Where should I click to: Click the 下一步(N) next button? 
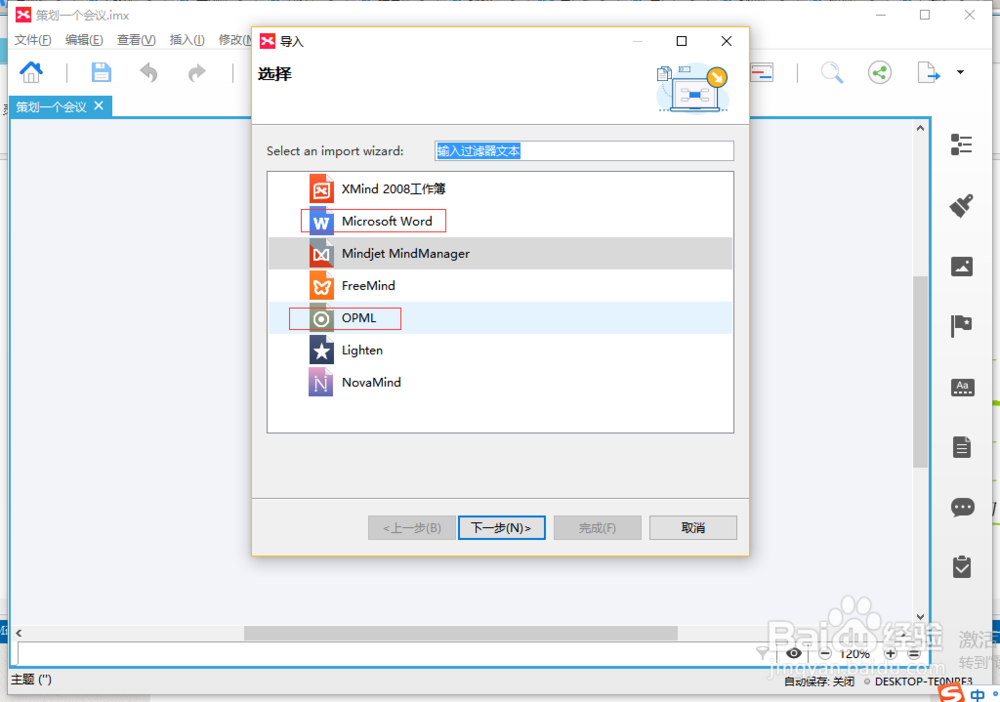point(501,528)
